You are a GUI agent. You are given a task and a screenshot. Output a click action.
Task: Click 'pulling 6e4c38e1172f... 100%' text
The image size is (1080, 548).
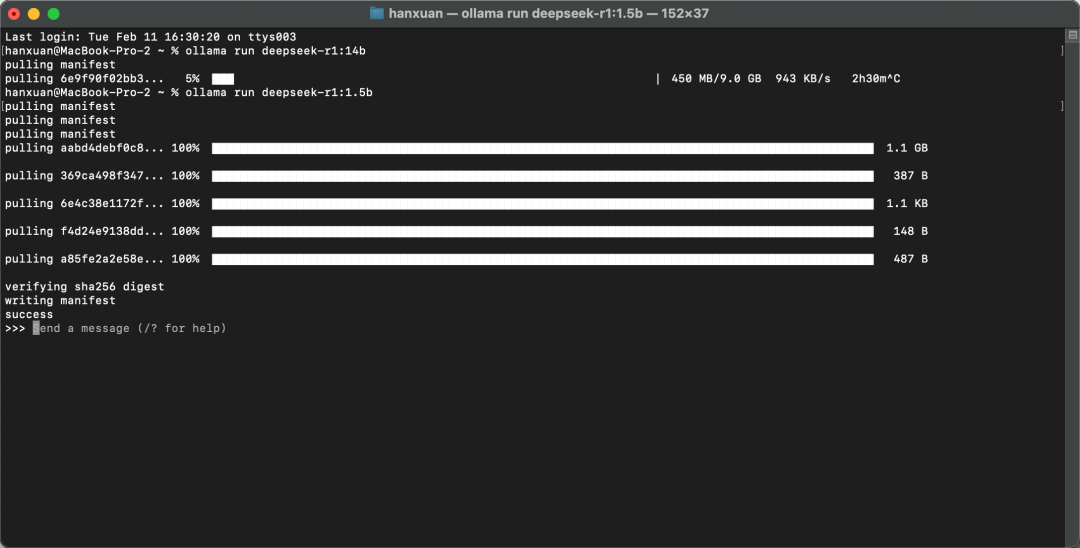[x=102, y=203]
